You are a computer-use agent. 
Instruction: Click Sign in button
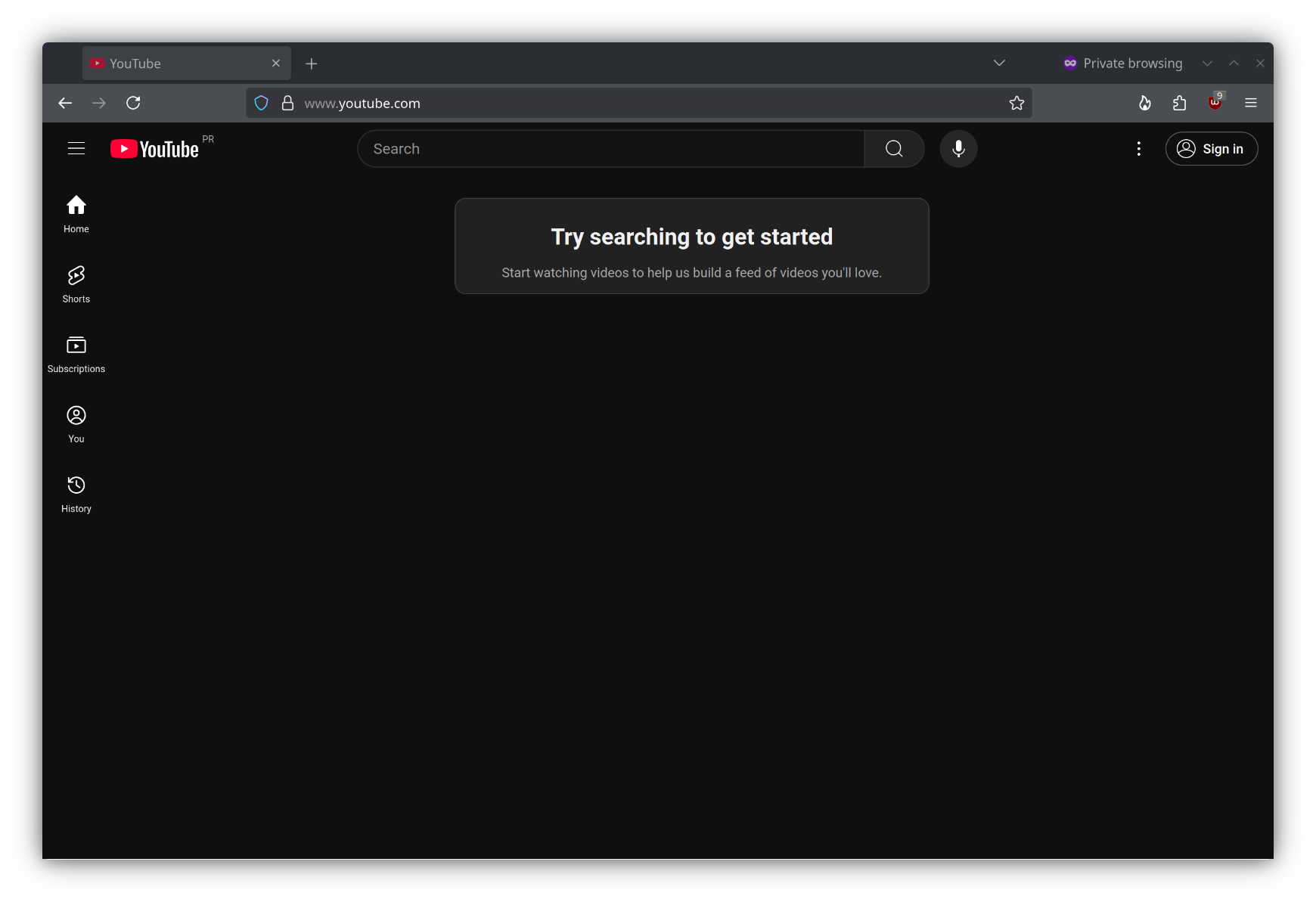click(1212, 149)
